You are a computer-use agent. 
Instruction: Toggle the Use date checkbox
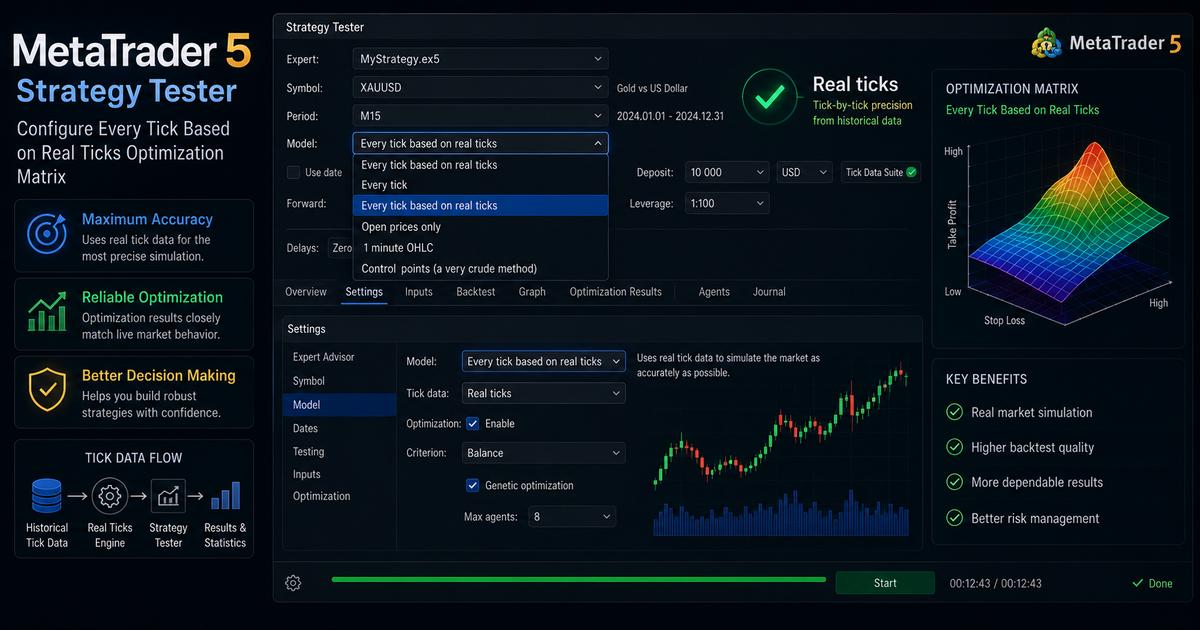tap(293, 172)
